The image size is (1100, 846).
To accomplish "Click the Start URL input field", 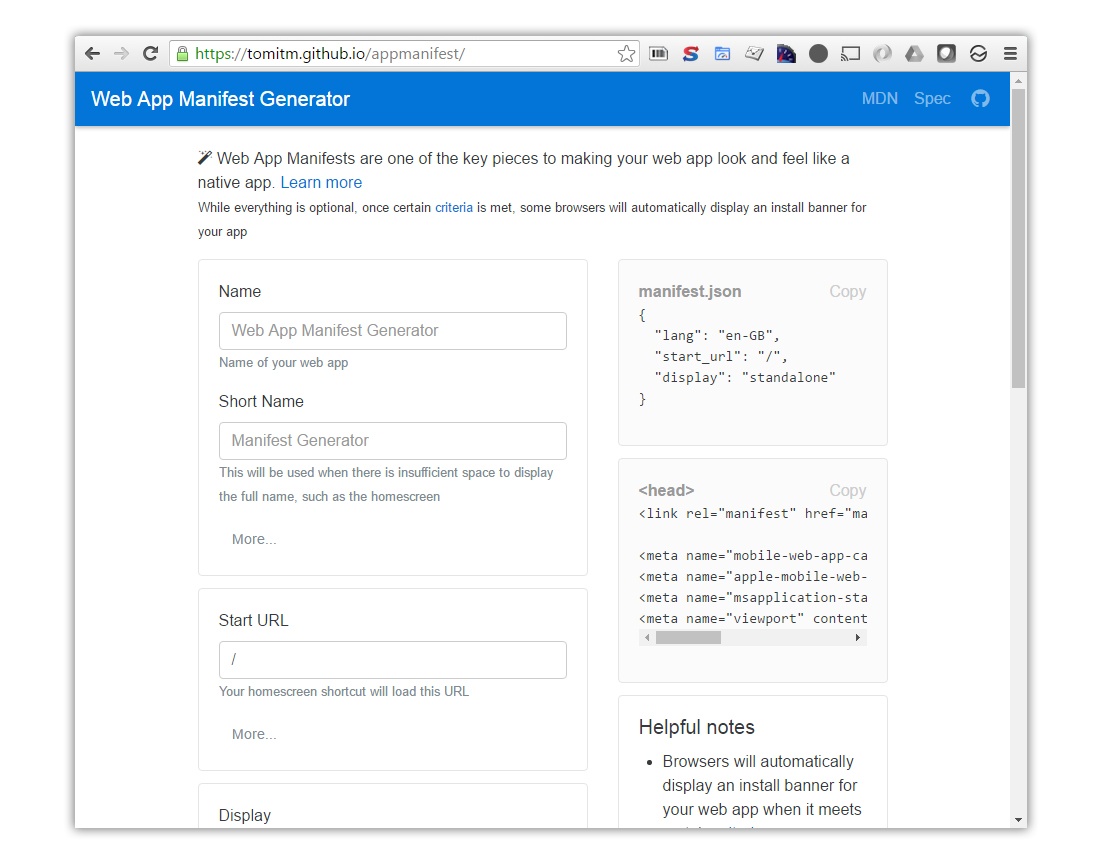I will 393,659.
